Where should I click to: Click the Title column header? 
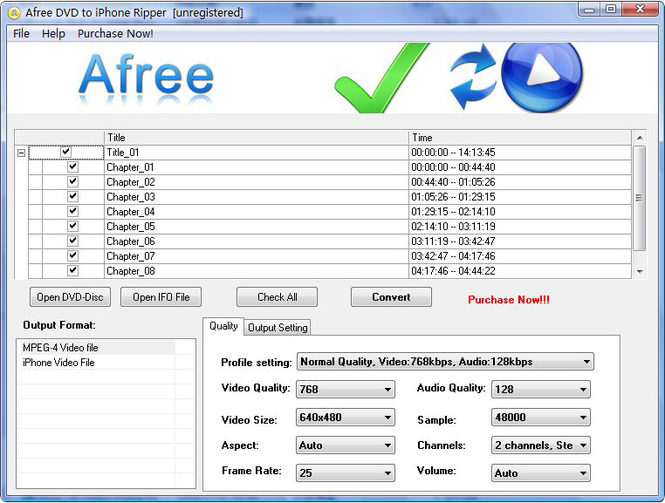(256, 137)
